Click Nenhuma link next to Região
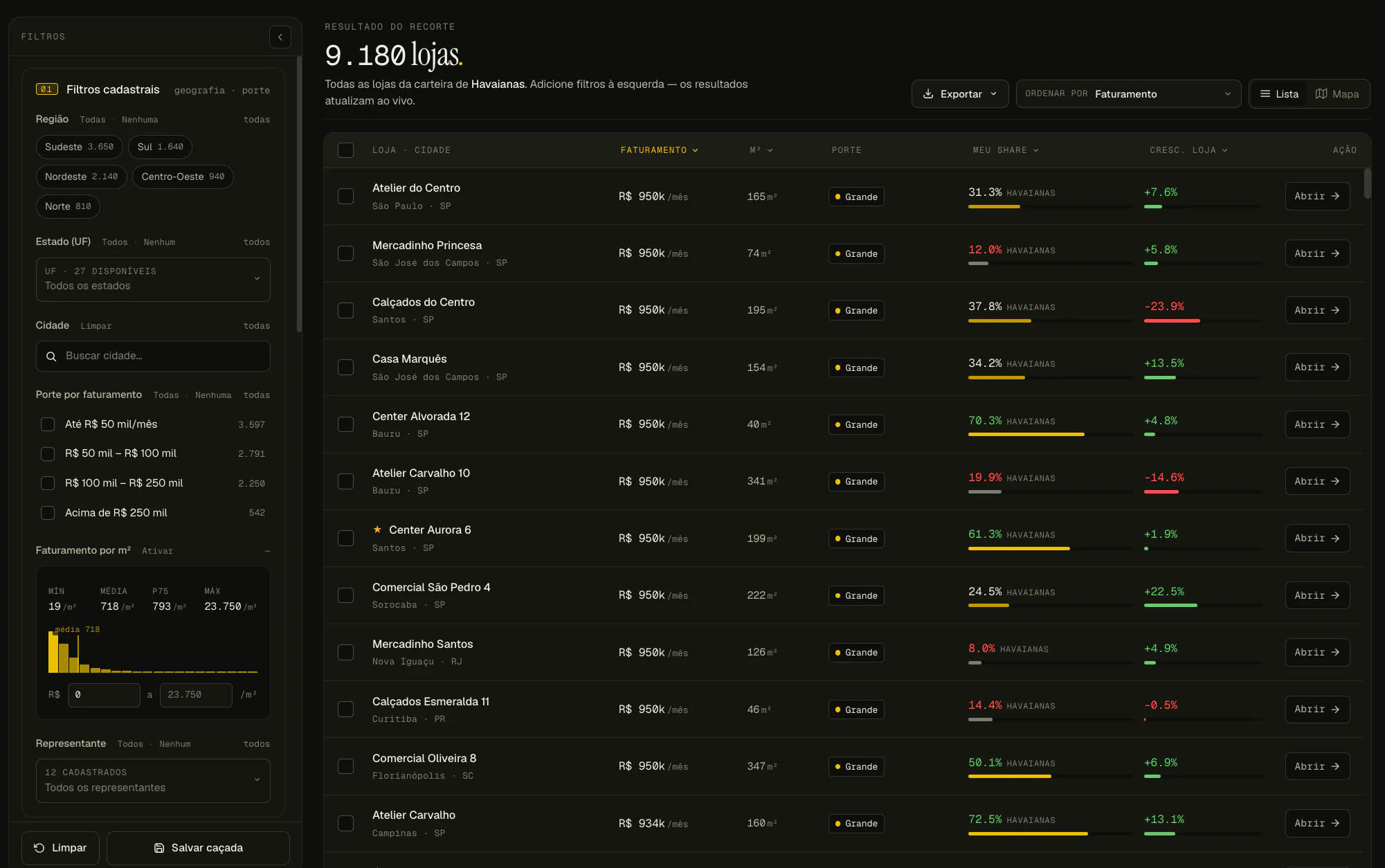The image size is (1385, 868). [140, 120]
